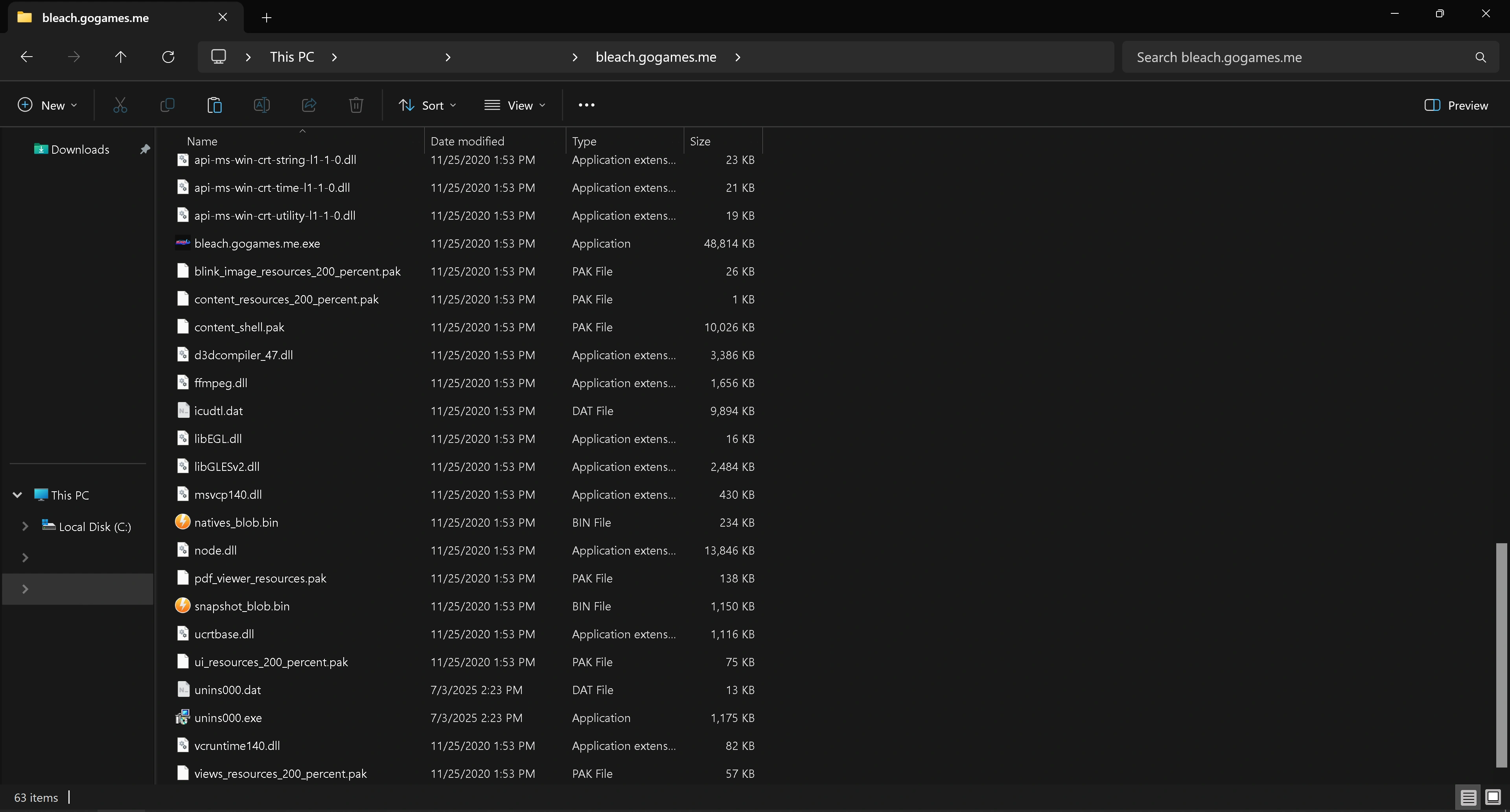
Task: Open the Sort dropdown menu
Action: (x=427, y=105)
